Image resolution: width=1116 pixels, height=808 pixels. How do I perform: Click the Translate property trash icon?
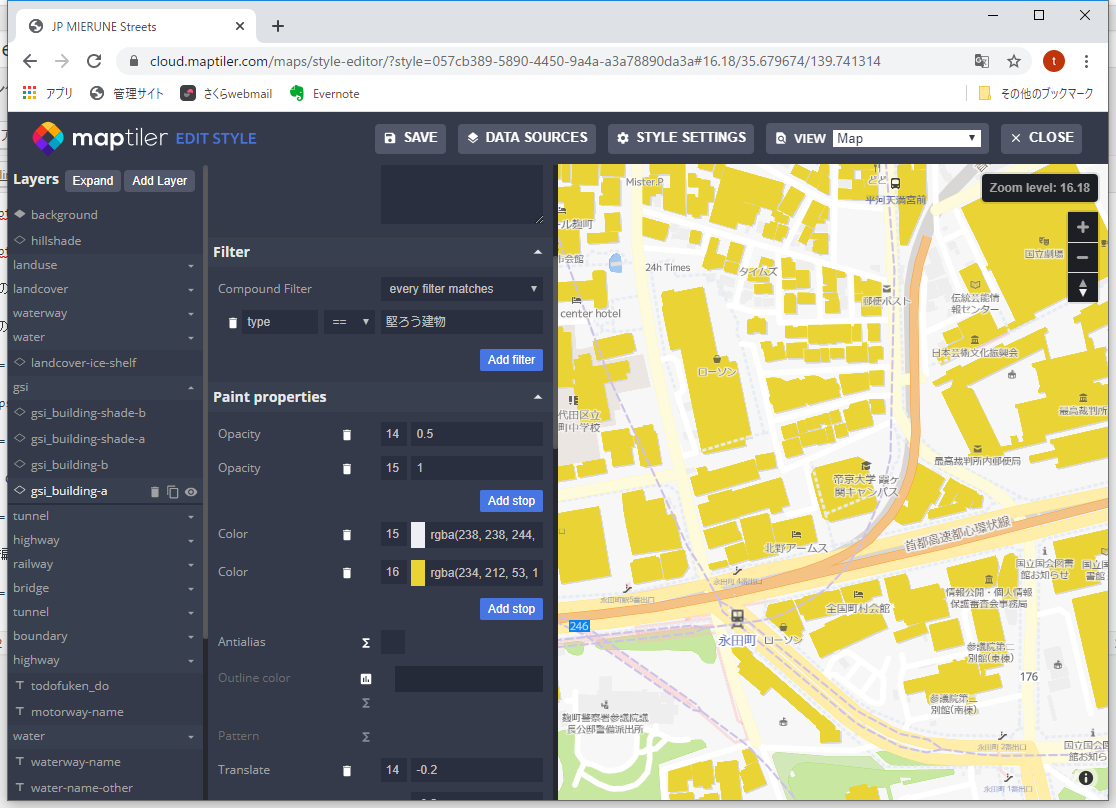[x=347, y=770]
